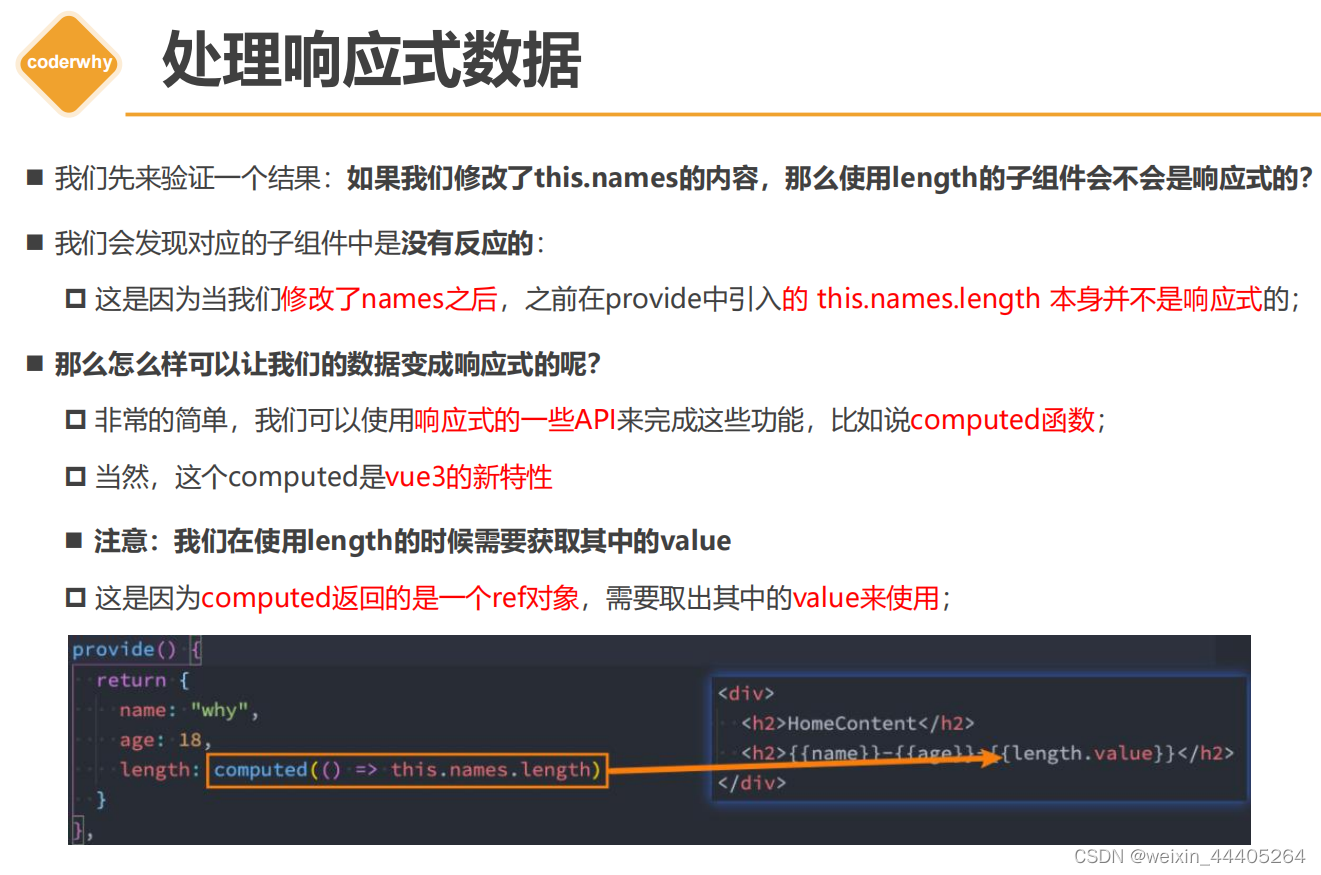Click the code <h2>HomeContent</h2>

857,723
